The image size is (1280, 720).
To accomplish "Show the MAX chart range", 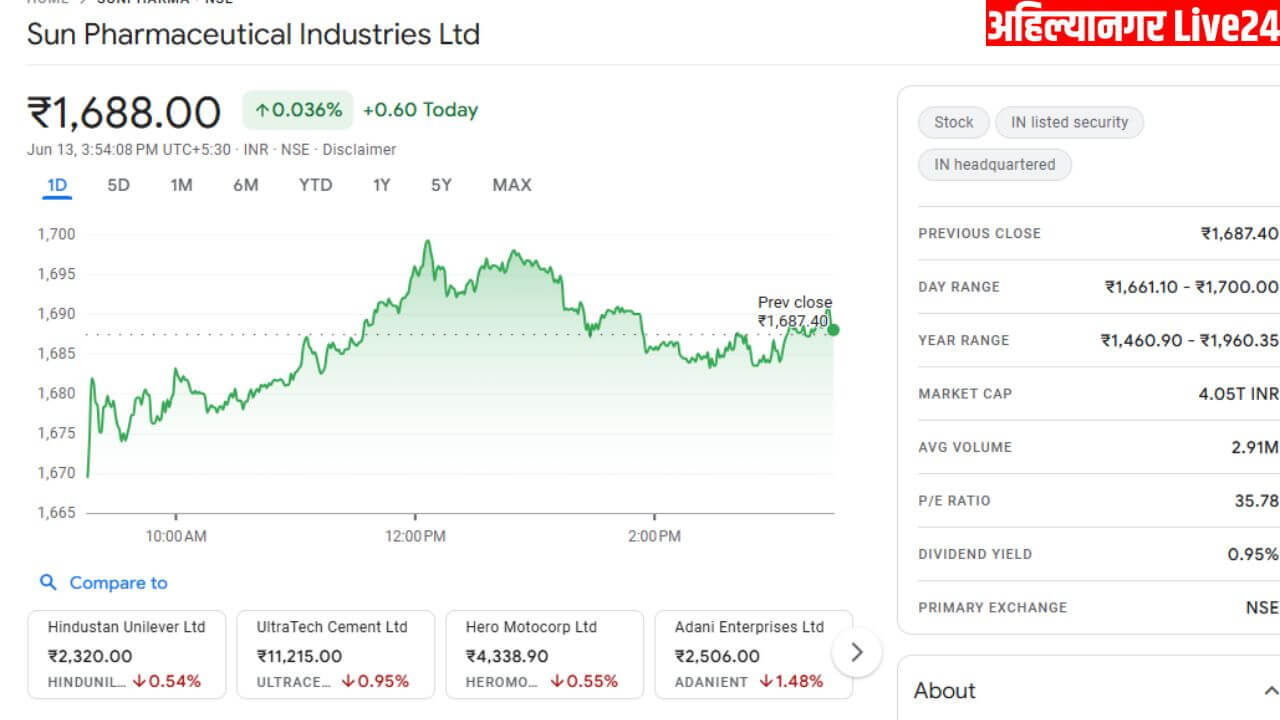I will [x=512, y=185].
